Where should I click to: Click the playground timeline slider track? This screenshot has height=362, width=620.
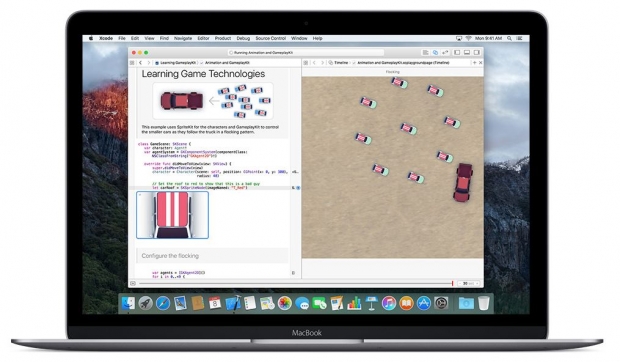point(296,283)
